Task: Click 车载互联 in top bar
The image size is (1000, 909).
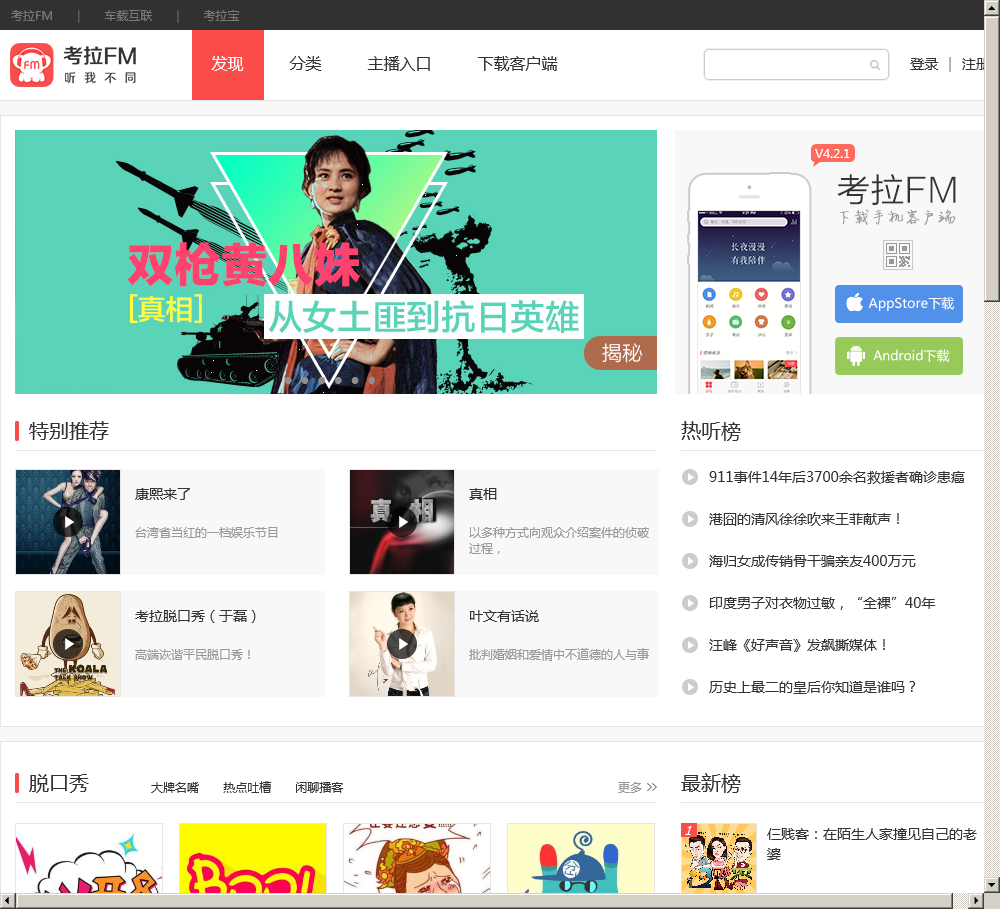Action: tap(128, 15)
